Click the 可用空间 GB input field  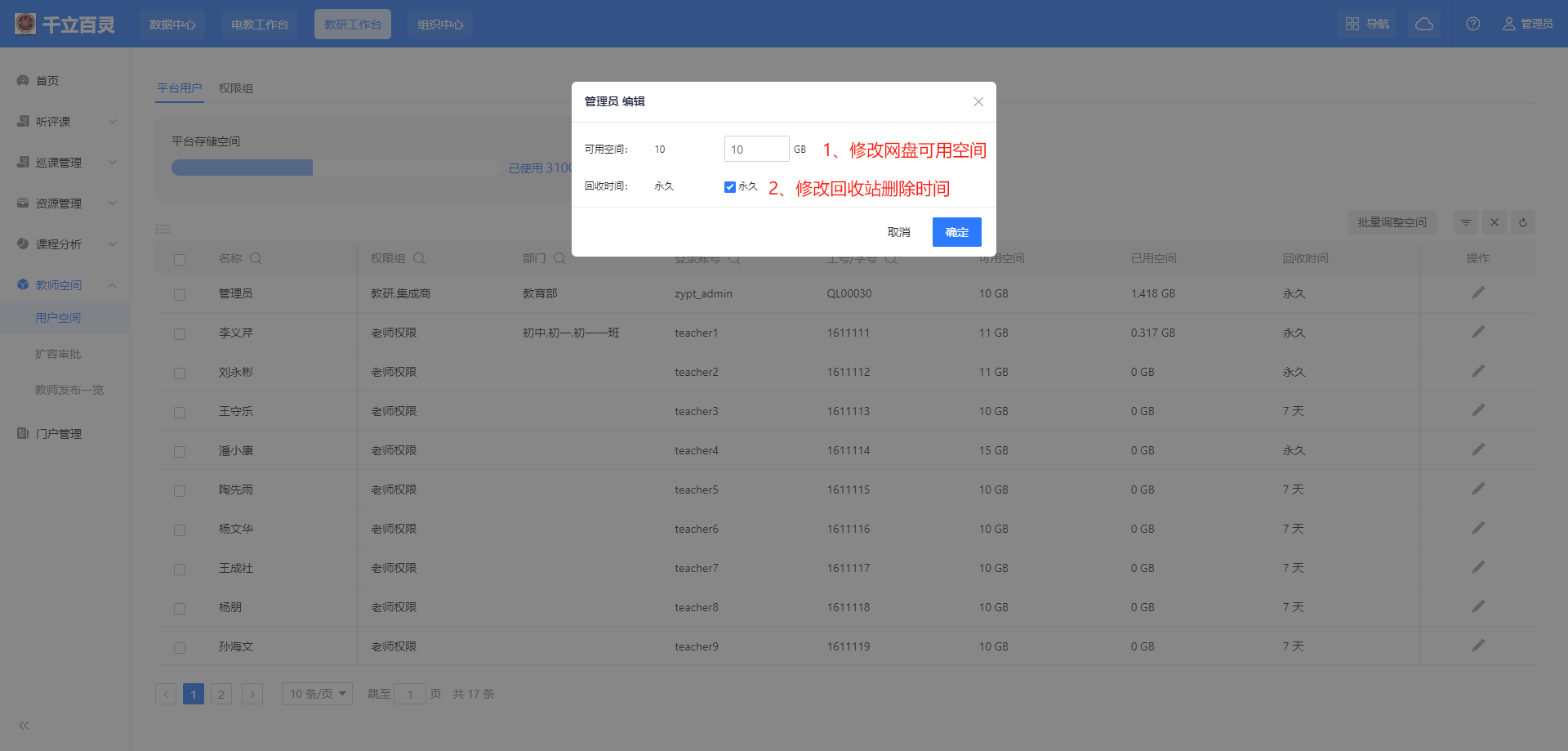pos(756,150)
